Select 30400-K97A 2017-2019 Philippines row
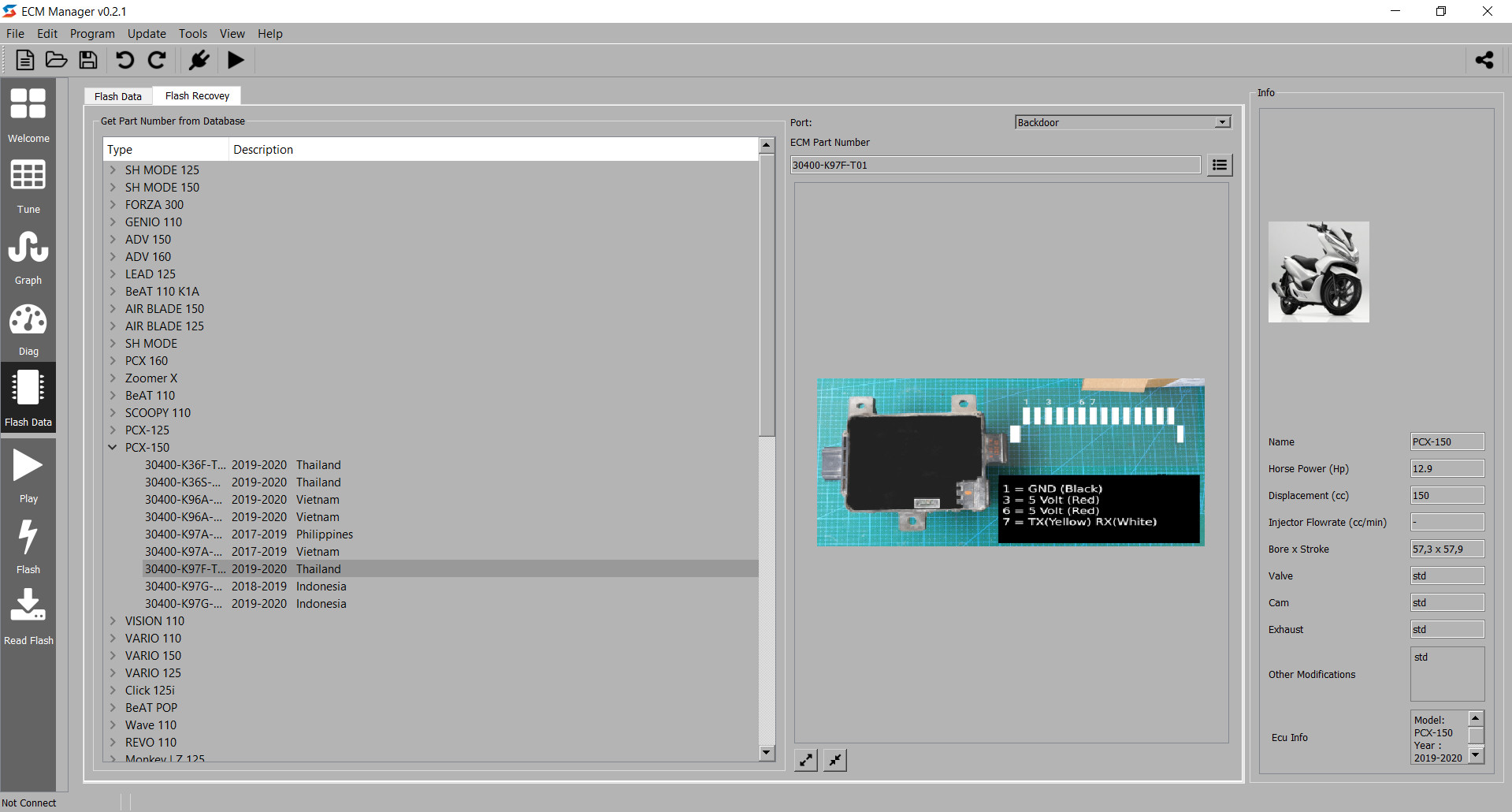 [450, 535]
